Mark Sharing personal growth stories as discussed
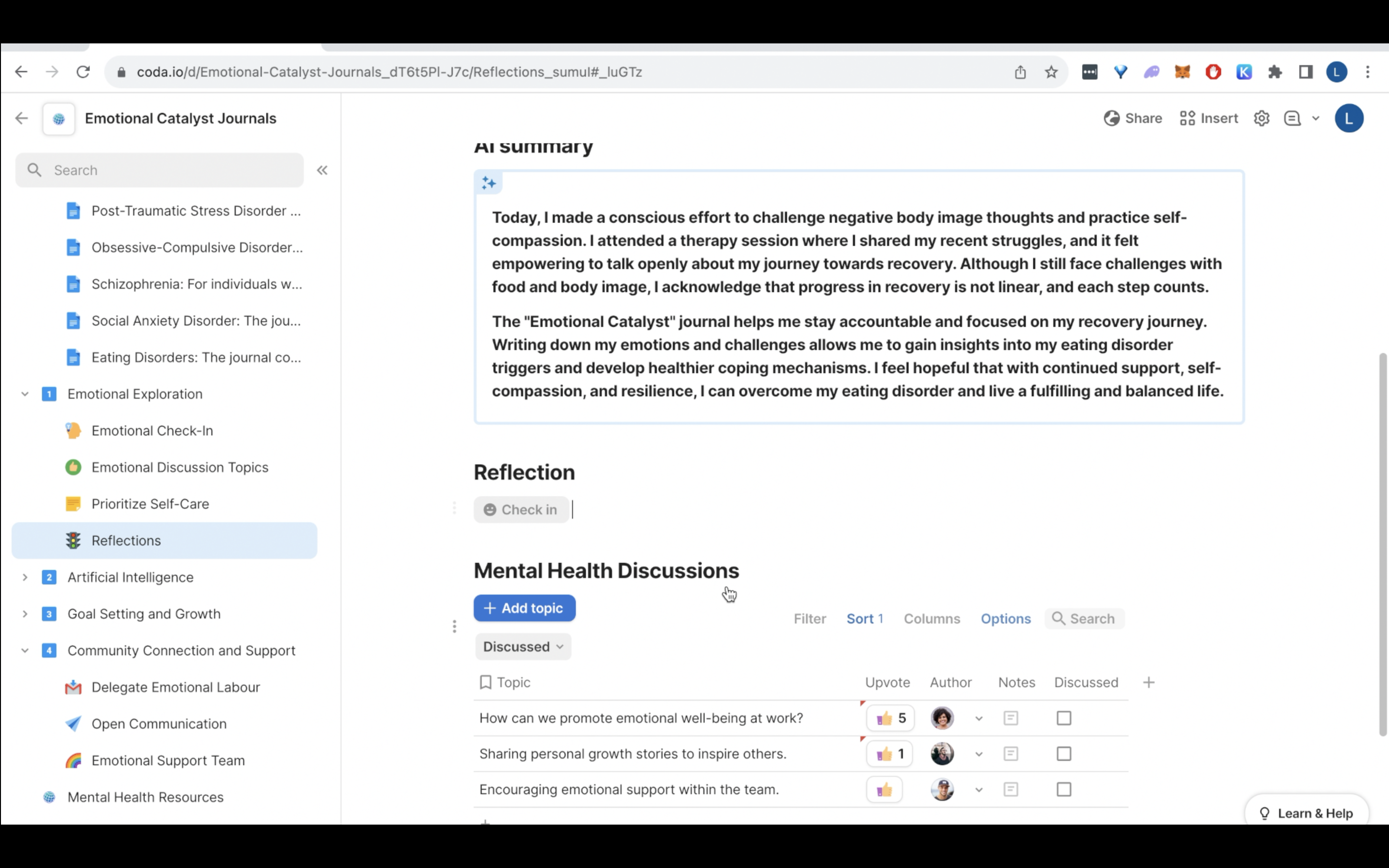Screen dimensions: 1389x868 click(x=1063, y=754)
